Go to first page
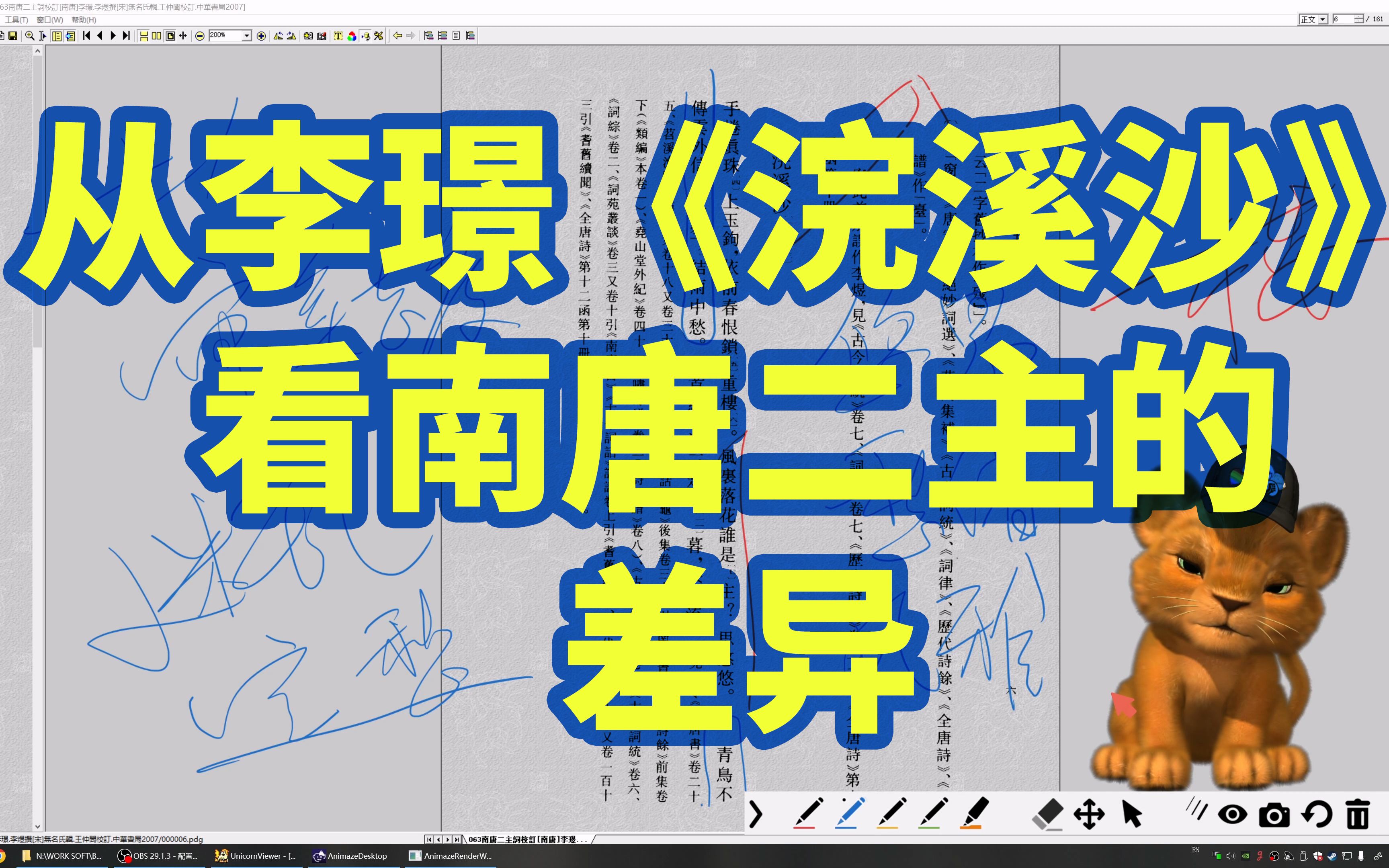 coord(87,36)
